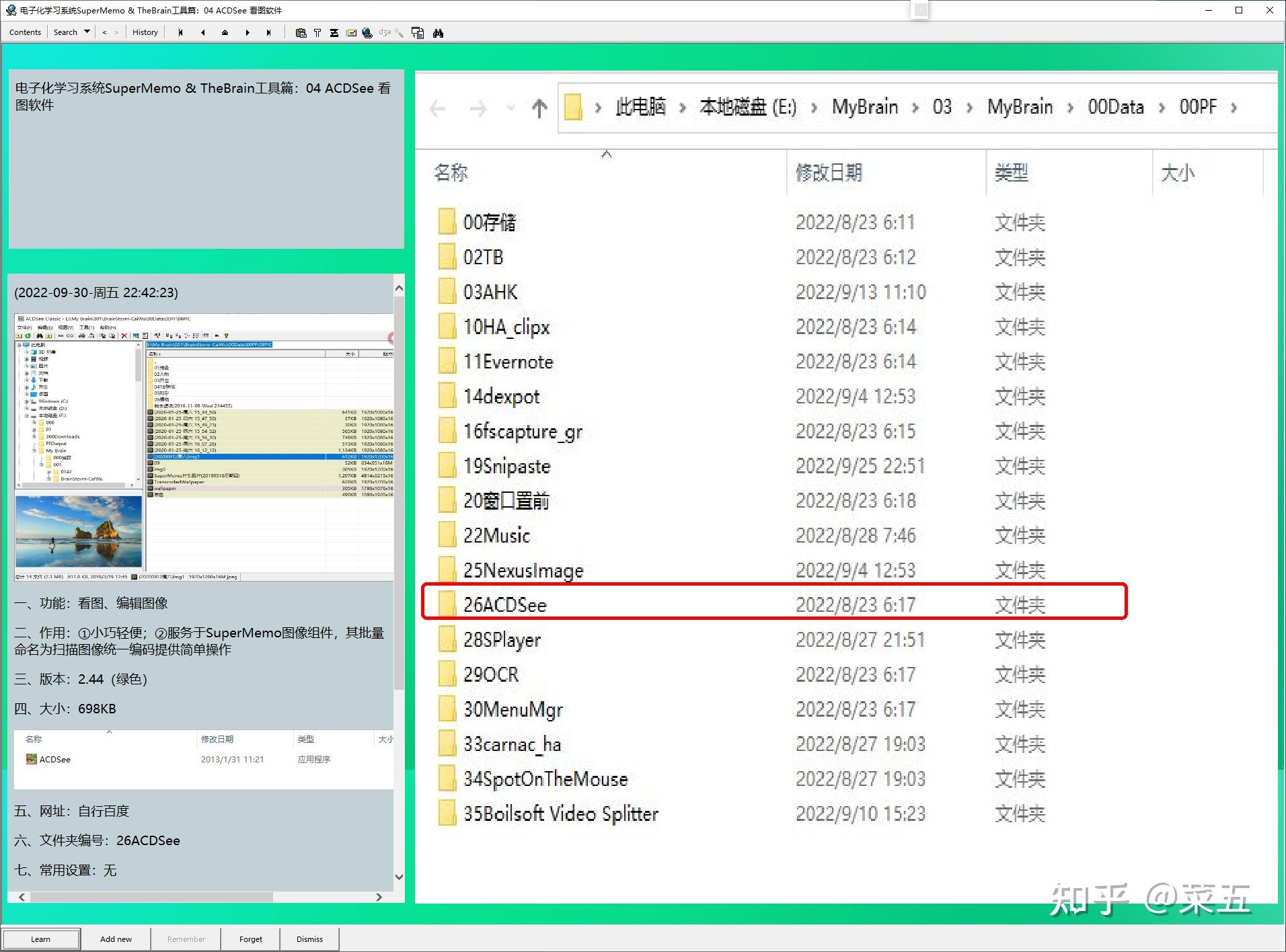Open the Search dropdown arrow
This screenshot has width=1286, height=952.
(87, 32)
